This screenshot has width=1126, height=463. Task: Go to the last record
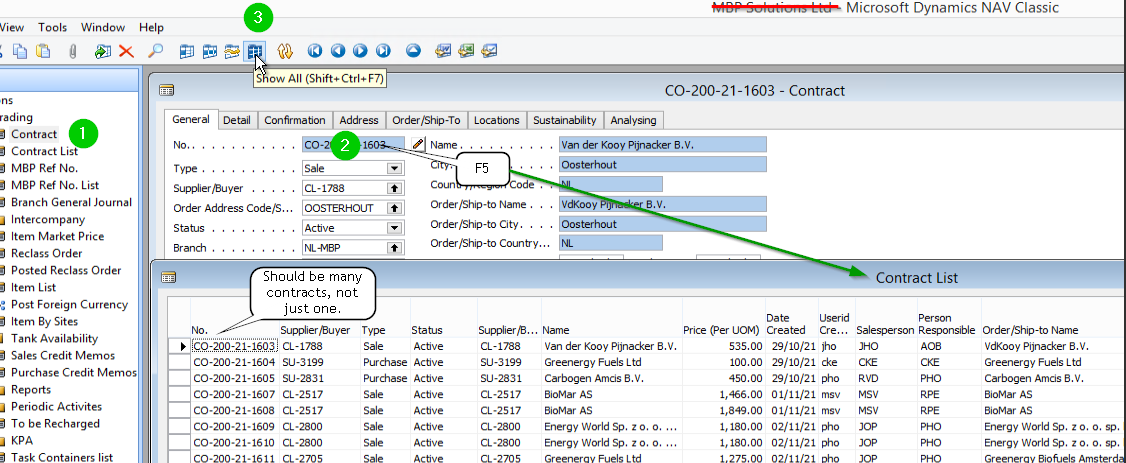pos(383,50)
